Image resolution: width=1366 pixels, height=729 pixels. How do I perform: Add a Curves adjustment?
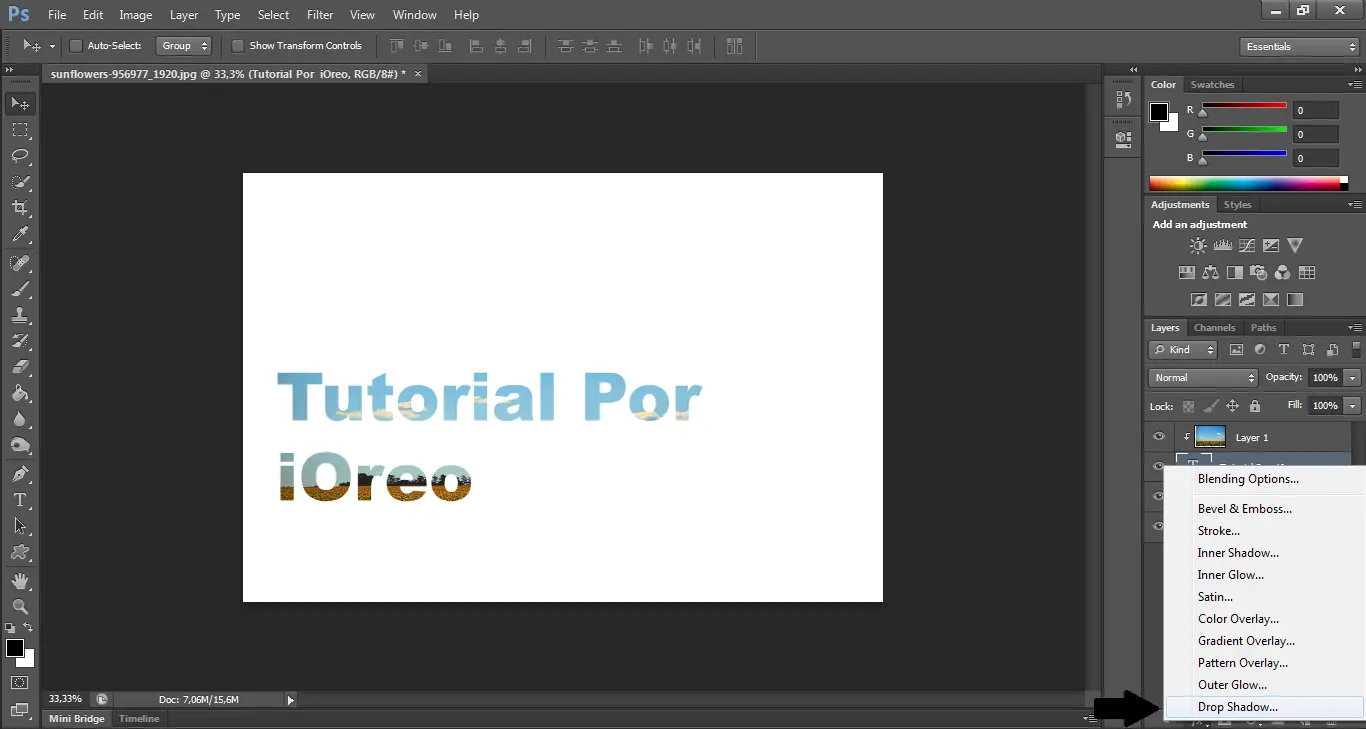pyautogui.click(x=1247, y=245)
